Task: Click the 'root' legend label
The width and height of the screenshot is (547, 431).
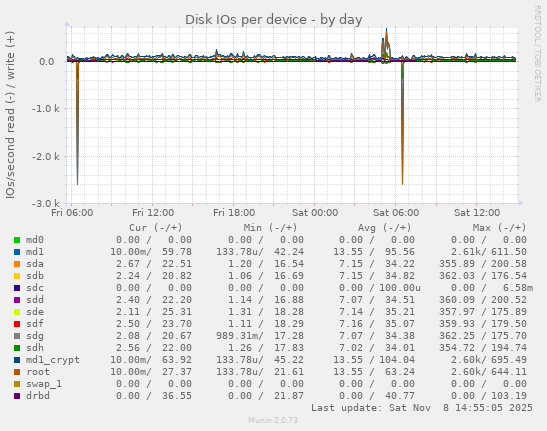Action: pos(38,372)
